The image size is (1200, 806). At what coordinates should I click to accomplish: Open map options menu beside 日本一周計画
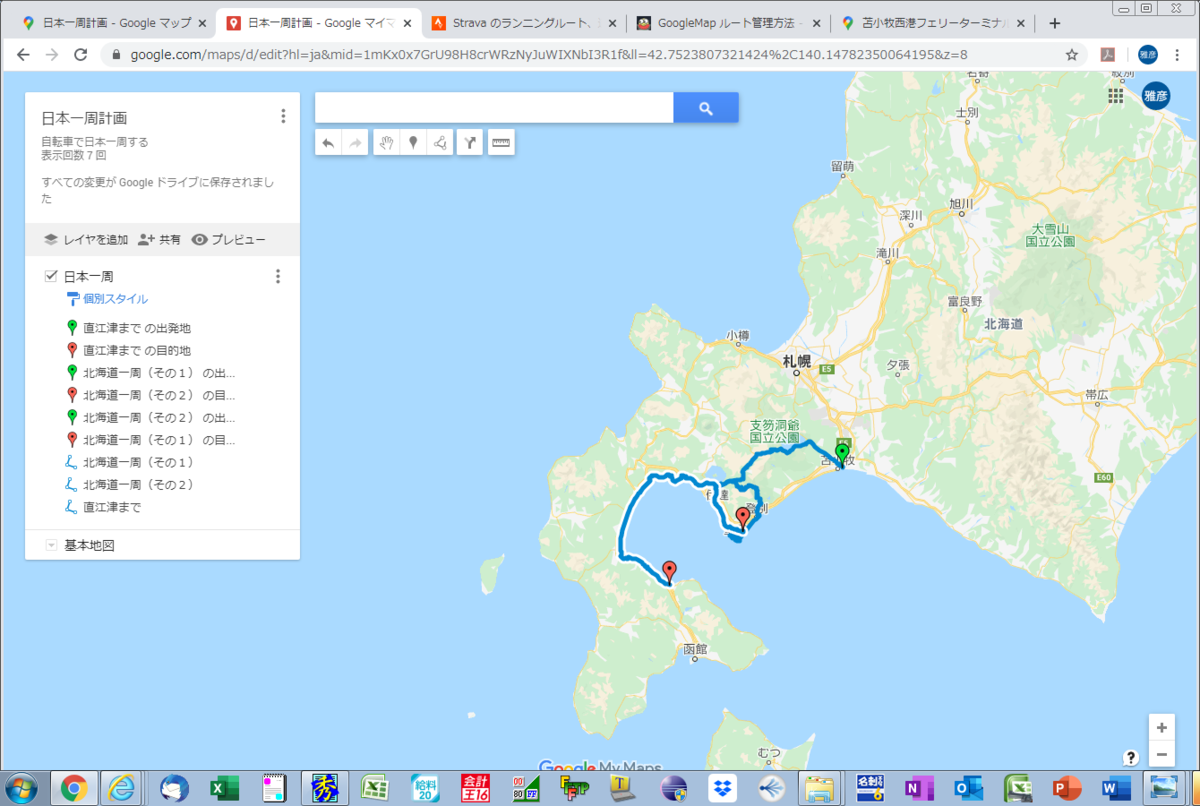(x=283, y=117)
